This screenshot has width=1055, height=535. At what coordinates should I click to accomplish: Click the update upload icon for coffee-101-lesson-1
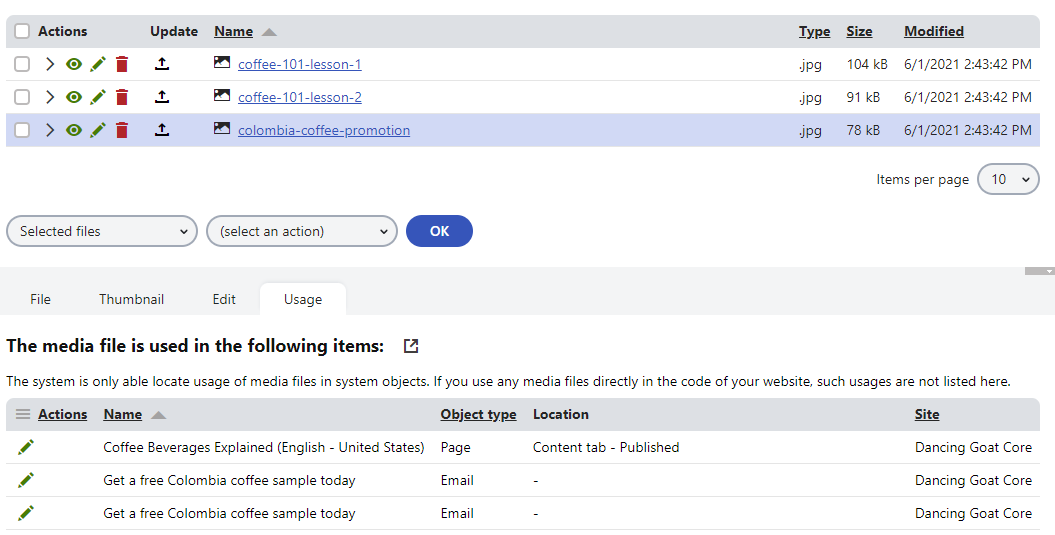(162, 65)
